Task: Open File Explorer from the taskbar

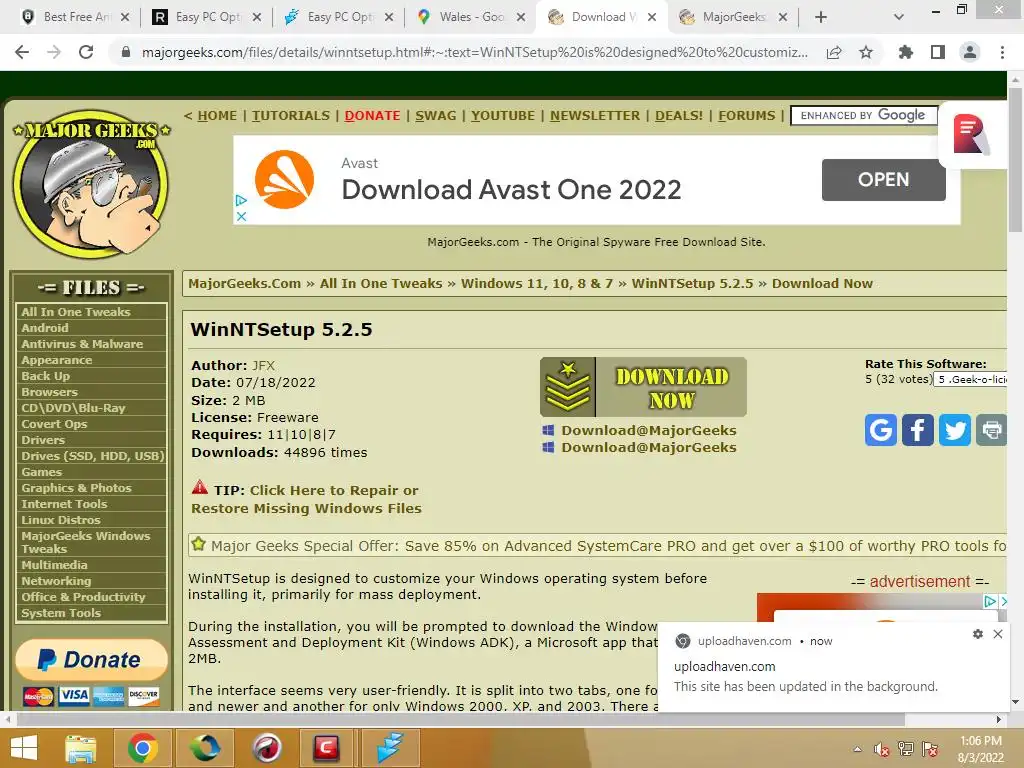Action: pos(81,748)
